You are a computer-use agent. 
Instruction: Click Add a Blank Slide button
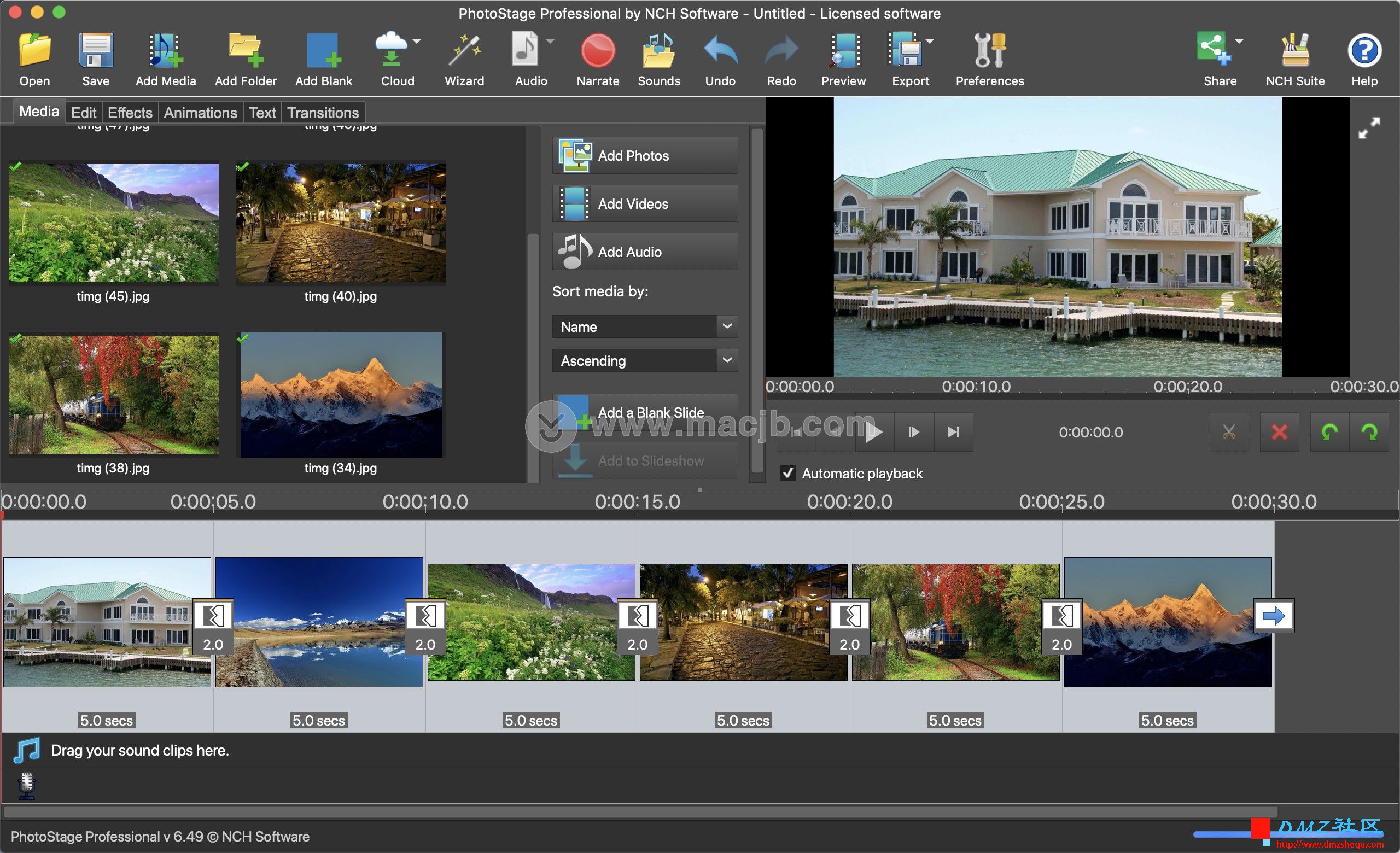pyautogui.click(x=645, y=413)
